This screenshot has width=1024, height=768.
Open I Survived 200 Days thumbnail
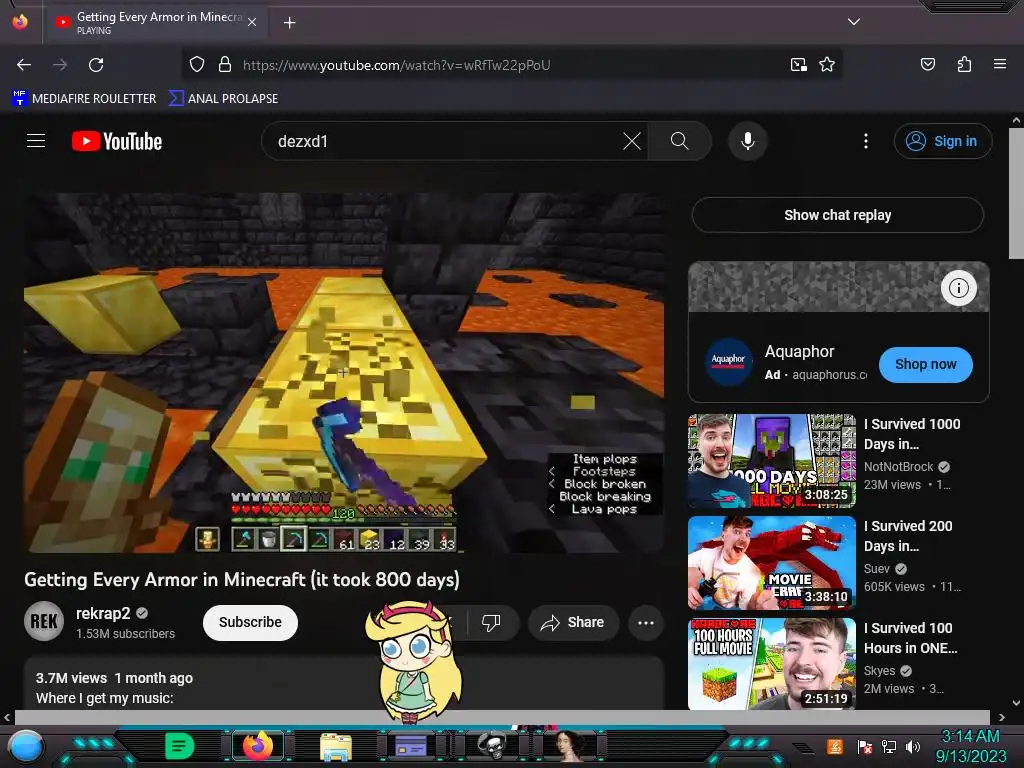772,563
